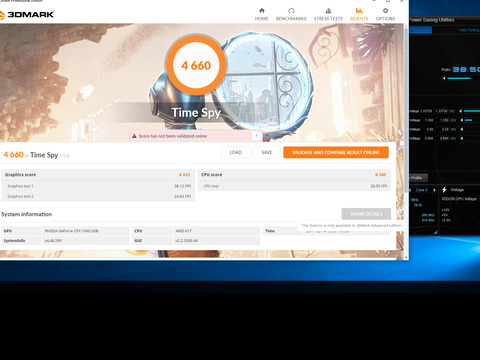480x360 pixels.
Task: Click the decrease arrow on the 1.33750 voltage row
Action: coord(461,111)
